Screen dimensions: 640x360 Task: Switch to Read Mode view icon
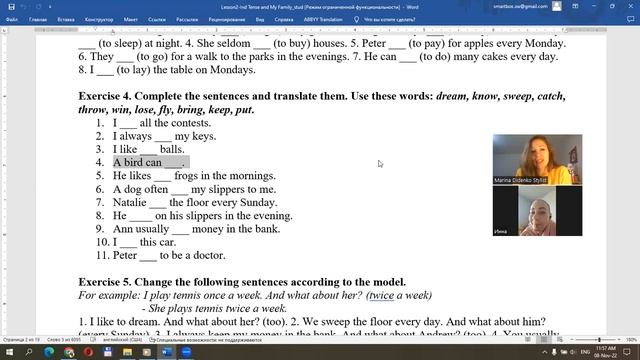[x=528, y=340]
